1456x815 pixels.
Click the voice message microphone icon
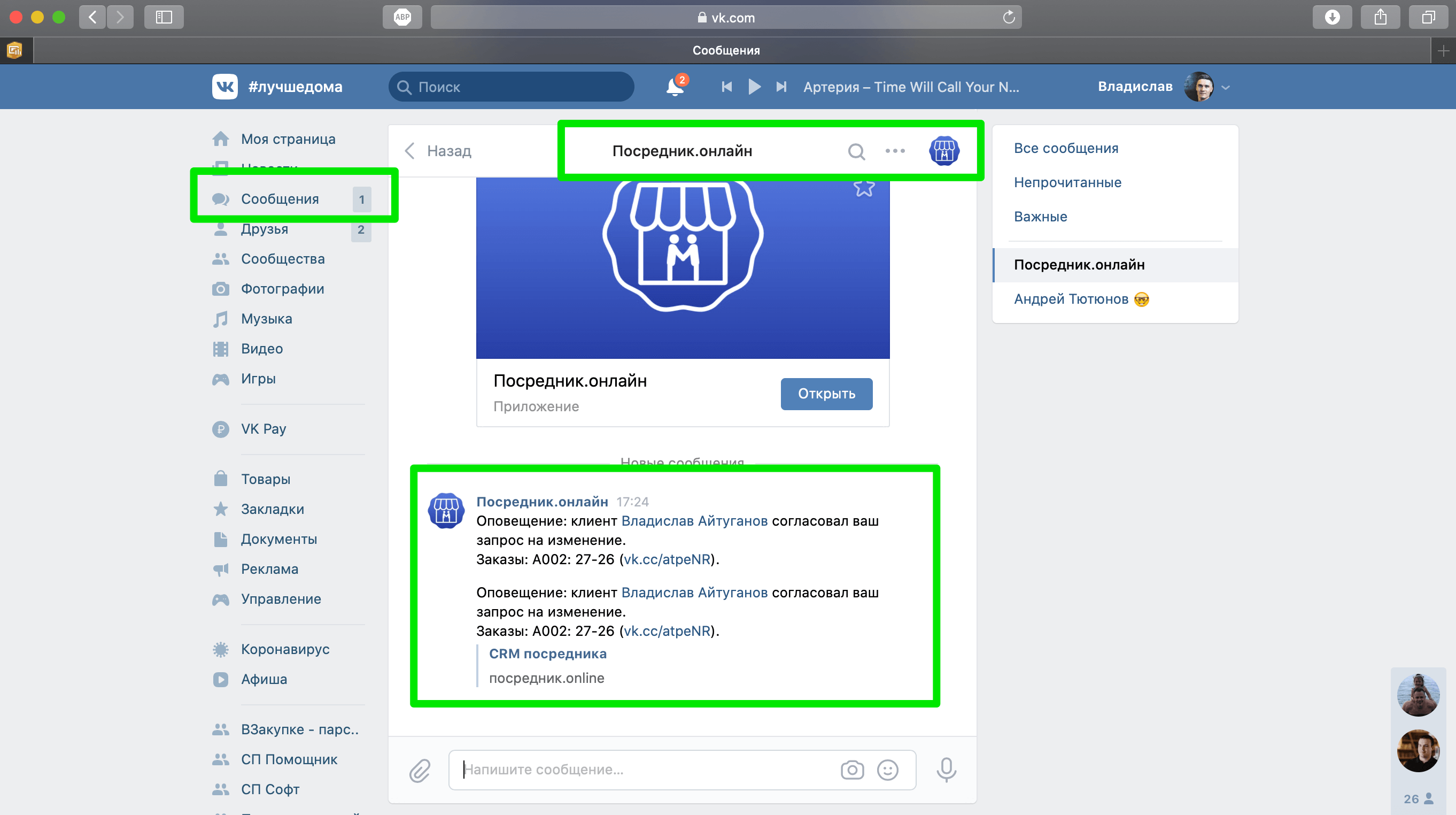coord(946,770)
